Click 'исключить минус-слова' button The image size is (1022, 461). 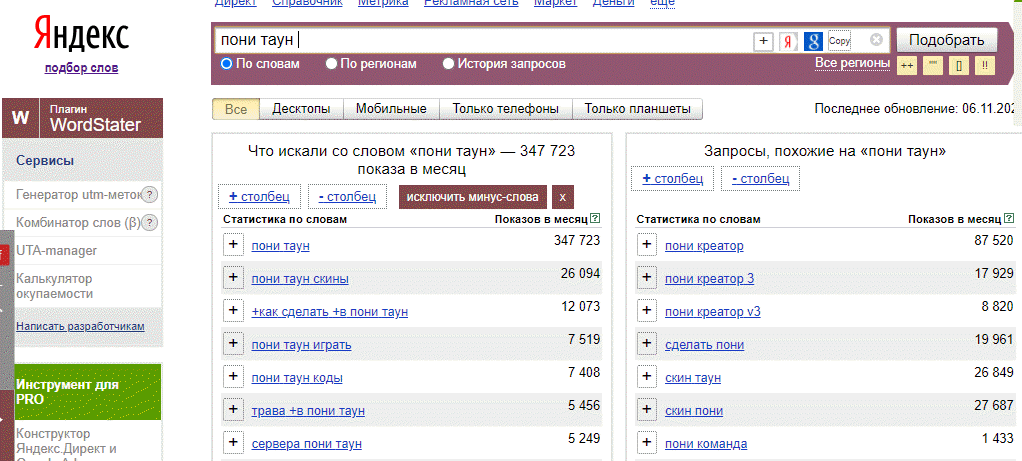tap(473, 196)
